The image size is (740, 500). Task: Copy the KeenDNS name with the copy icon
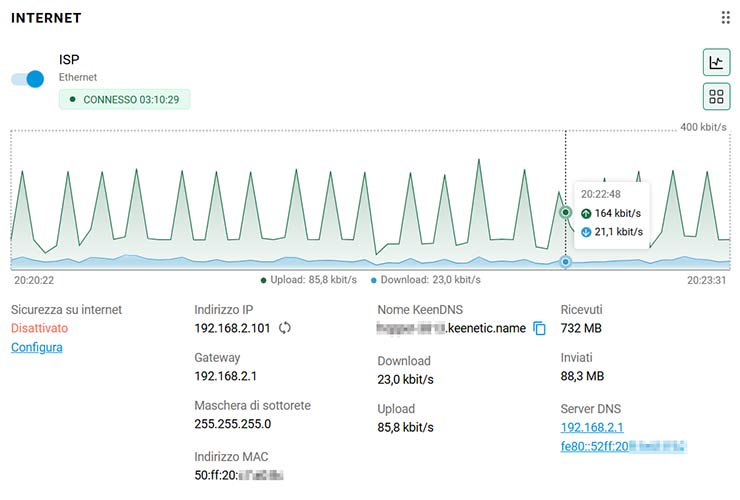(x=540, y=328)
